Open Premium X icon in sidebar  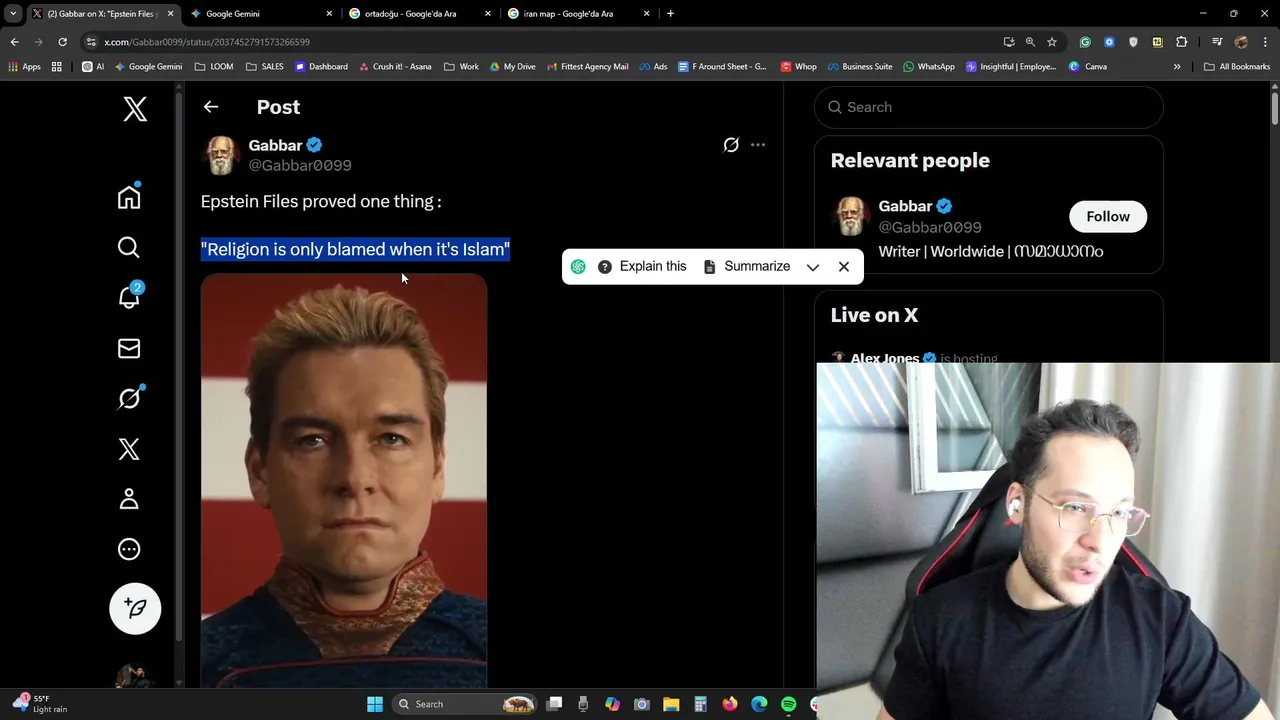(x=129, y=449)
